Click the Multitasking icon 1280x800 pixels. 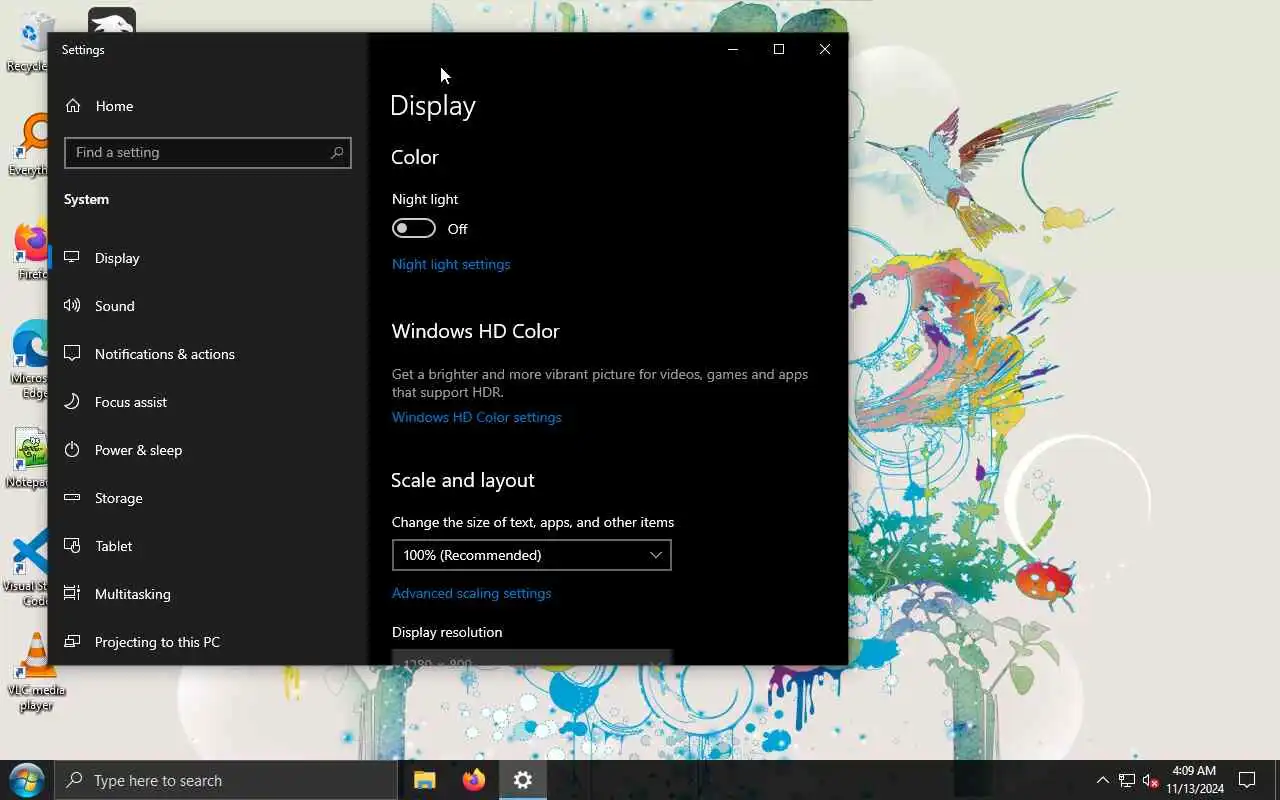[x=72, y=593]
